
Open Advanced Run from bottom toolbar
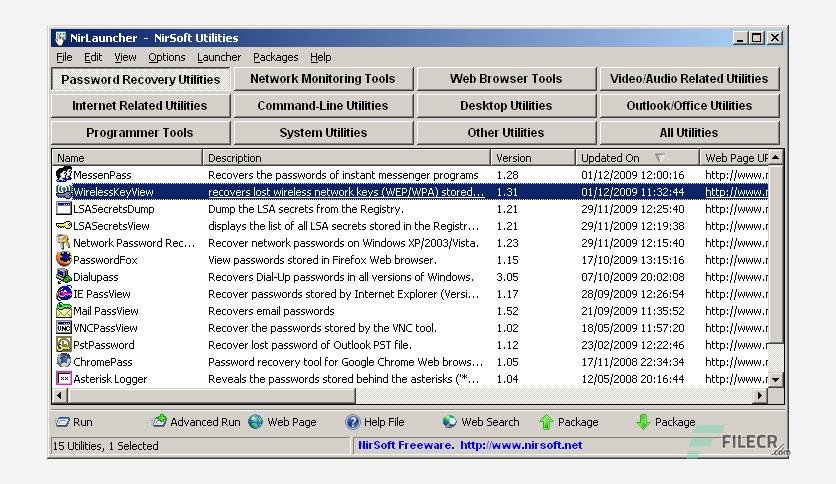click(x=196, y=422)
